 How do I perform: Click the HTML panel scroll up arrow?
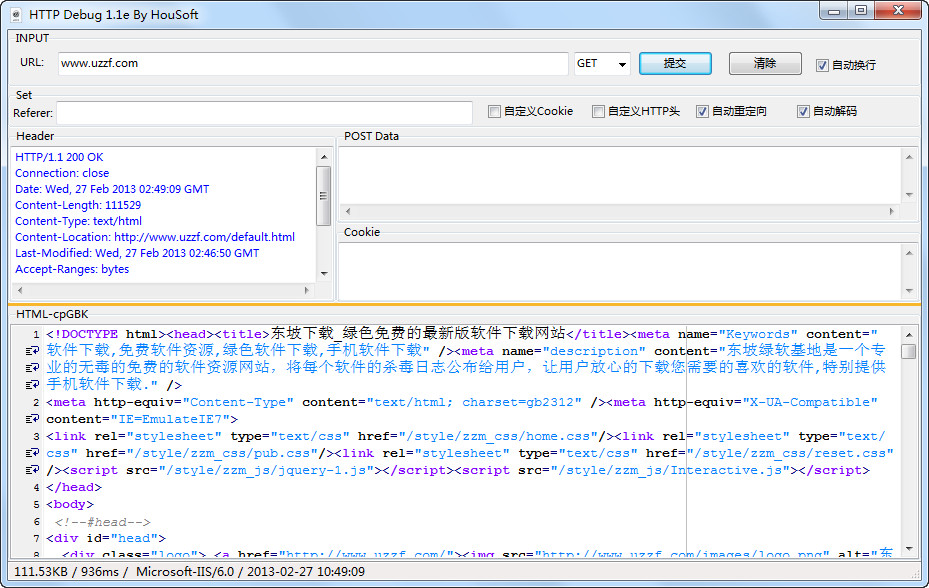(909, 335)
